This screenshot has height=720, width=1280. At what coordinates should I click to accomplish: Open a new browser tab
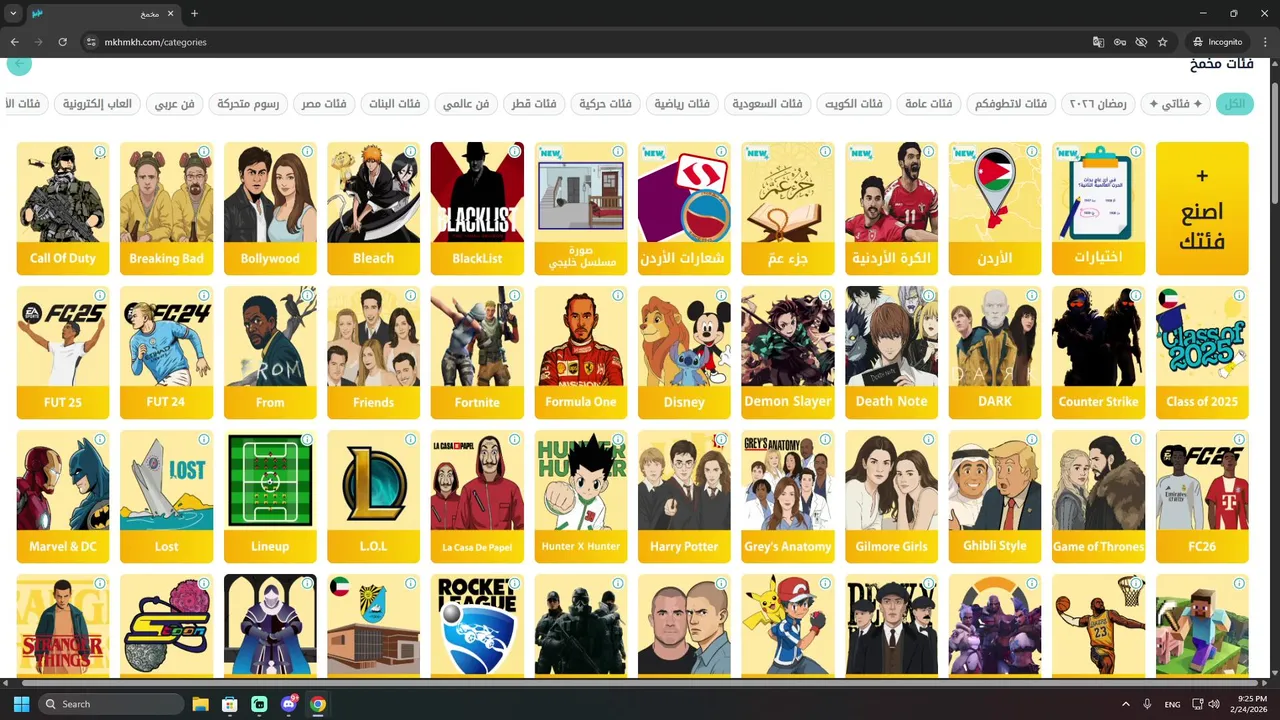pyautogui.click(x=194, y=14)
